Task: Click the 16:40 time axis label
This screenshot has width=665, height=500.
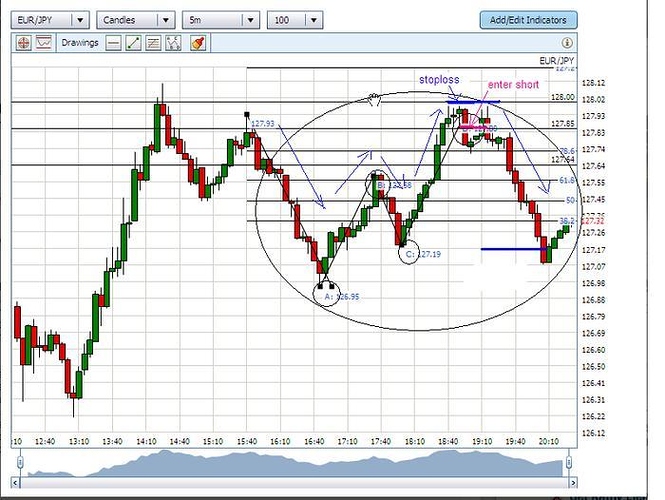Action: (314, 441)
